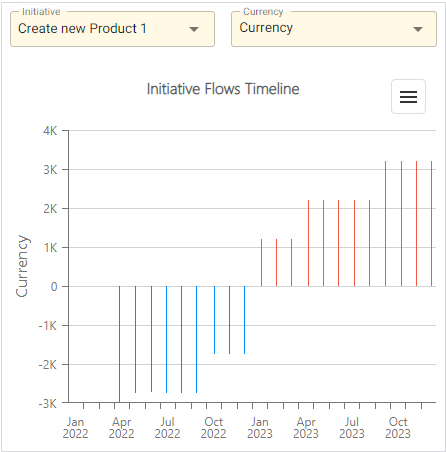Open the chart hamburger context menu
The width and height of the screenshot is (446, 452).
click(408, 97)
